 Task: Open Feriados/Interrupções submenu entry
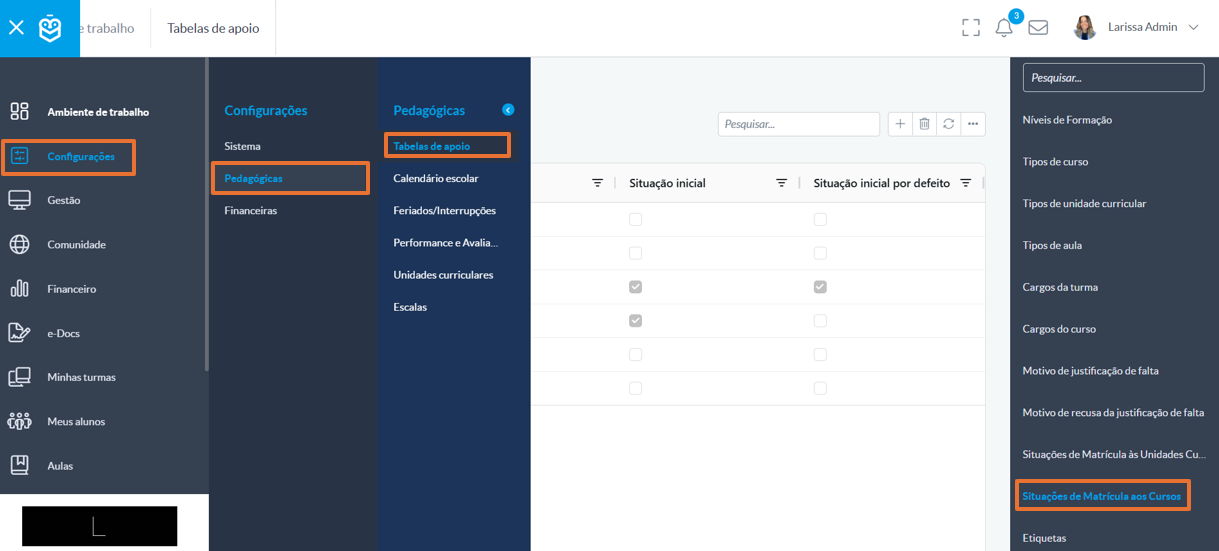(444, 210)
